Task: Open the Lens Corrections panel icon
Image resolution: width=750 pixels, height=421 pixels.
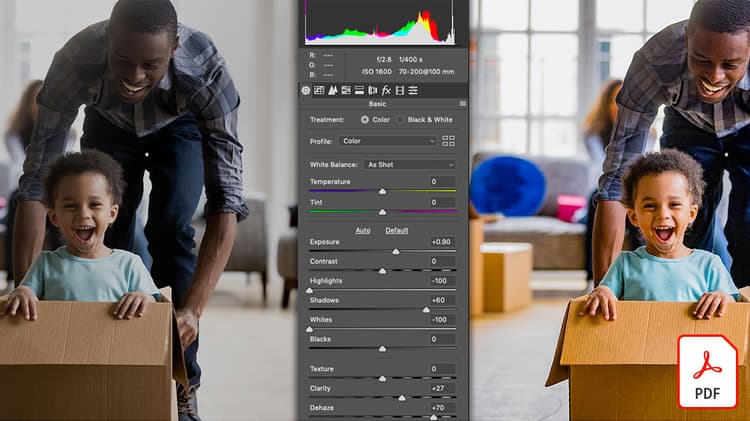Action: coord(373,90)
